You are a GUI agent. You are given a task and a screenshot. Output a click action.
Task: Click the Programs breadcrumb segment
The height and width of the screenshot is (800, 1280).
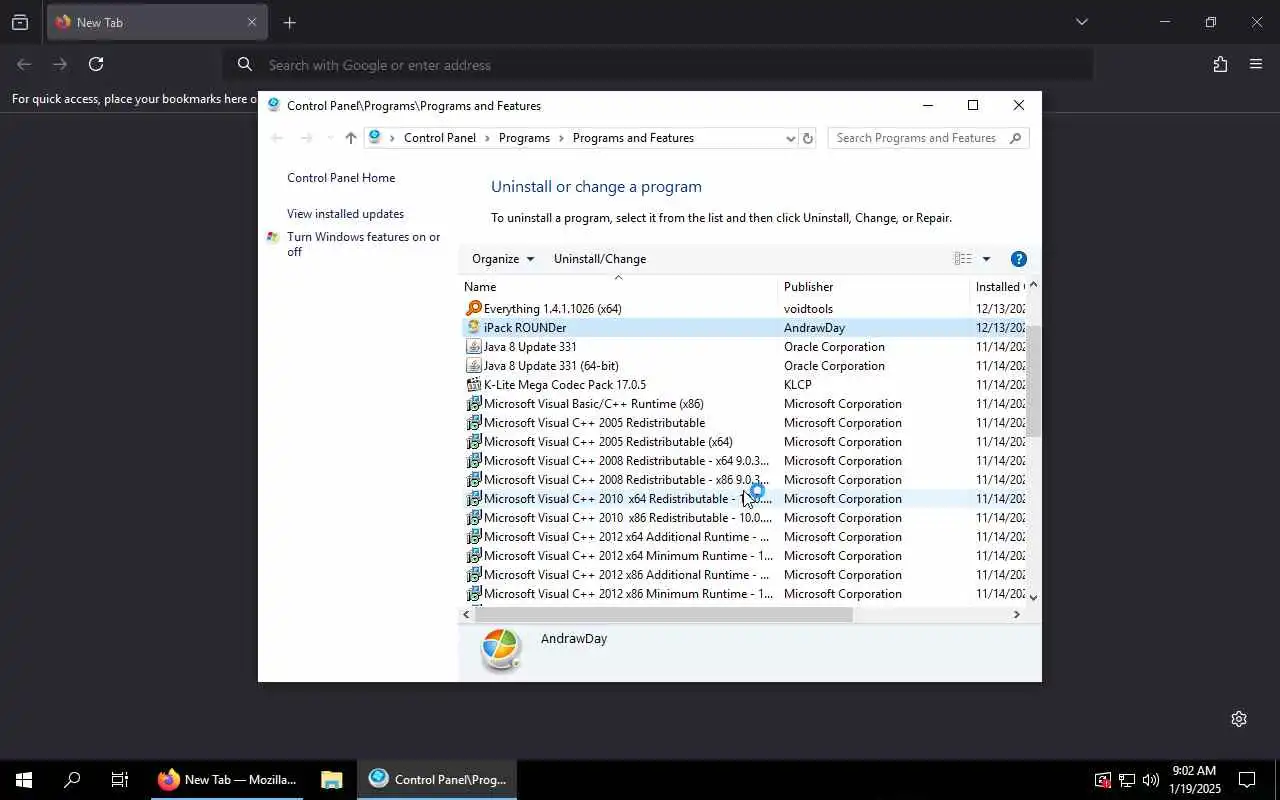524,138
